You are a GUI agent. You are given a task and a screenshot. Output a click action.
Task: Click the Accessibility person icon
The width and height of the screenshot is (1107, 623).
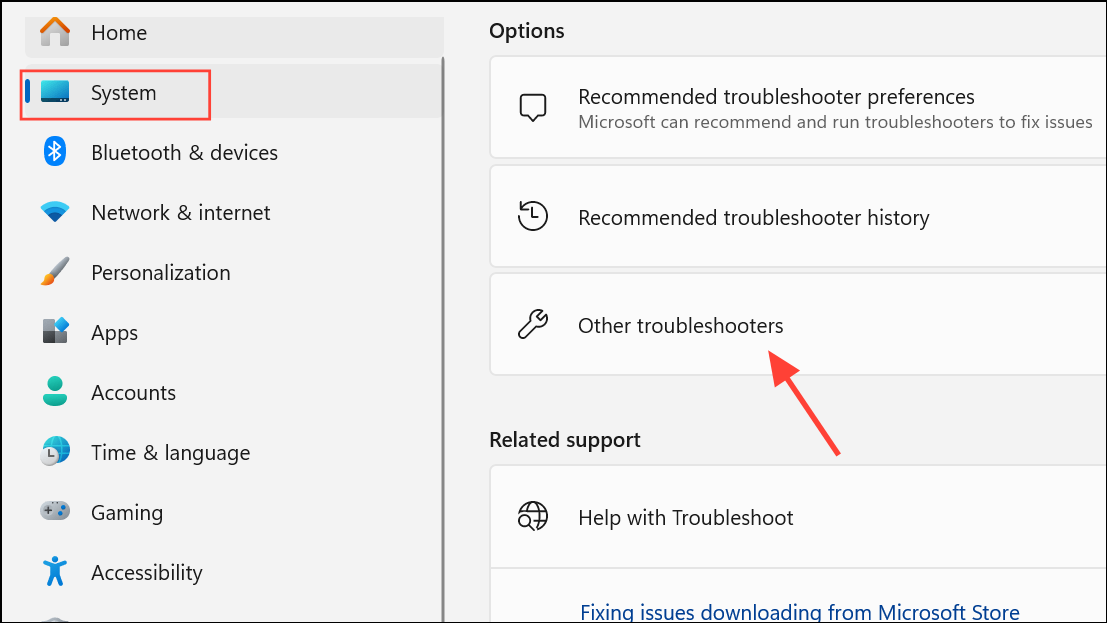(x=53, y=572)
